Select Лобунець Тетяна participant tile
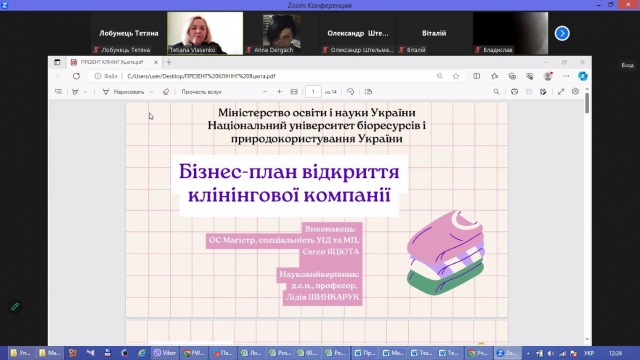Screen dimensions: 640x360 point(129,33)
